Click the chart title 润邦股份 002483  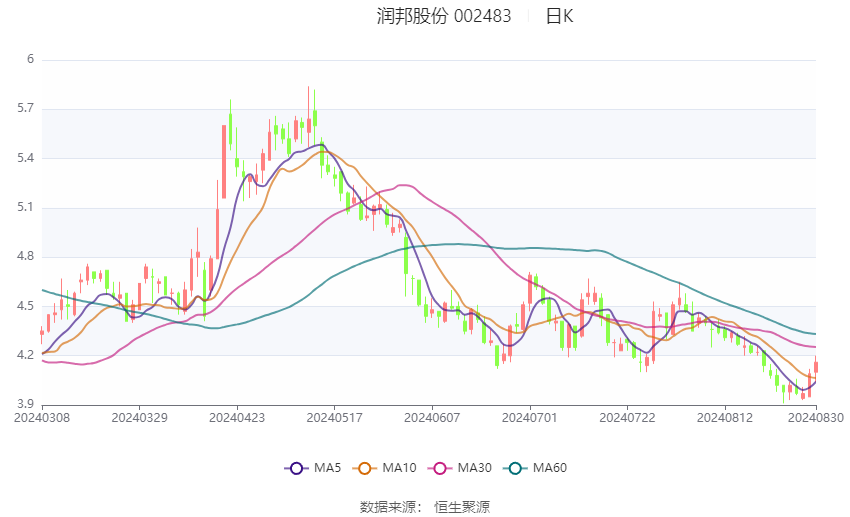pos(443,16)
